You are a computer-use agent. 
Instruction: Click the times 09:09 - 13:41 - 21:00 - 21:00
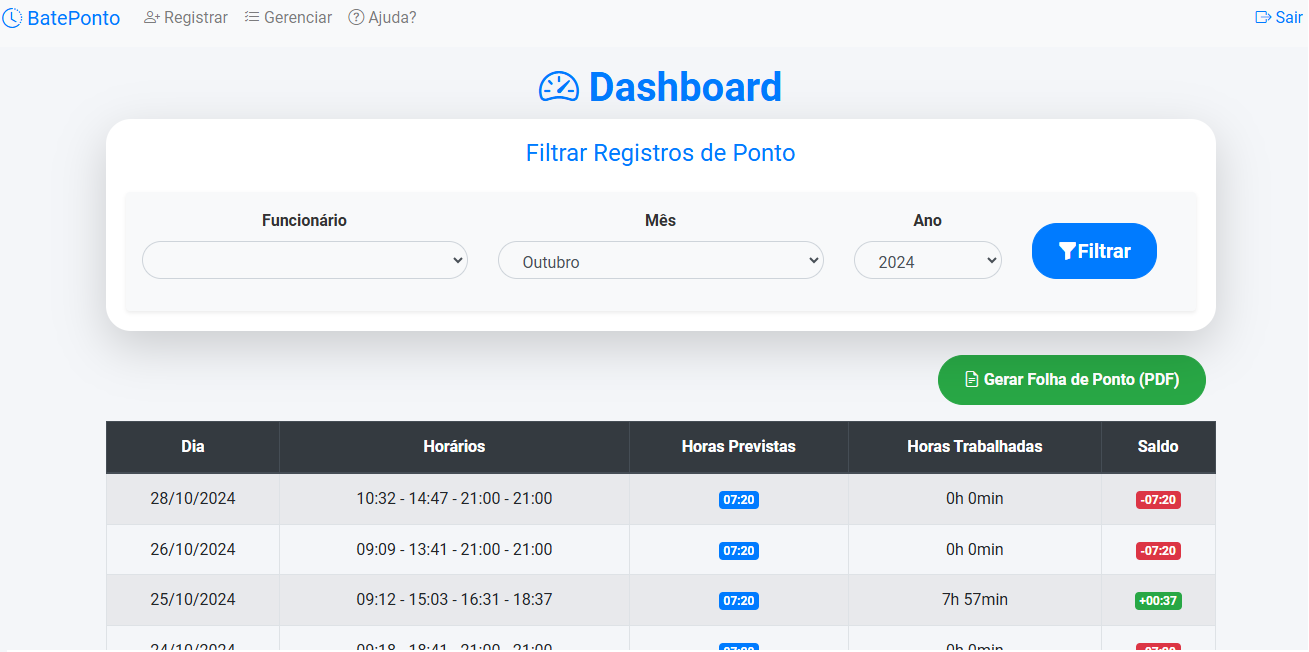454,550
